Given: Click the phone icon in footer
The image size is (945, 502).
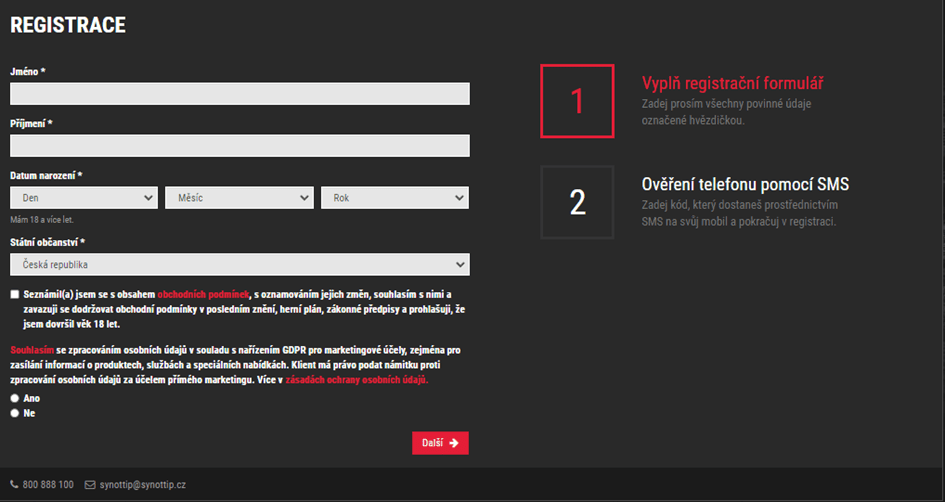Looking at the screenshot, I should (14, 485).
